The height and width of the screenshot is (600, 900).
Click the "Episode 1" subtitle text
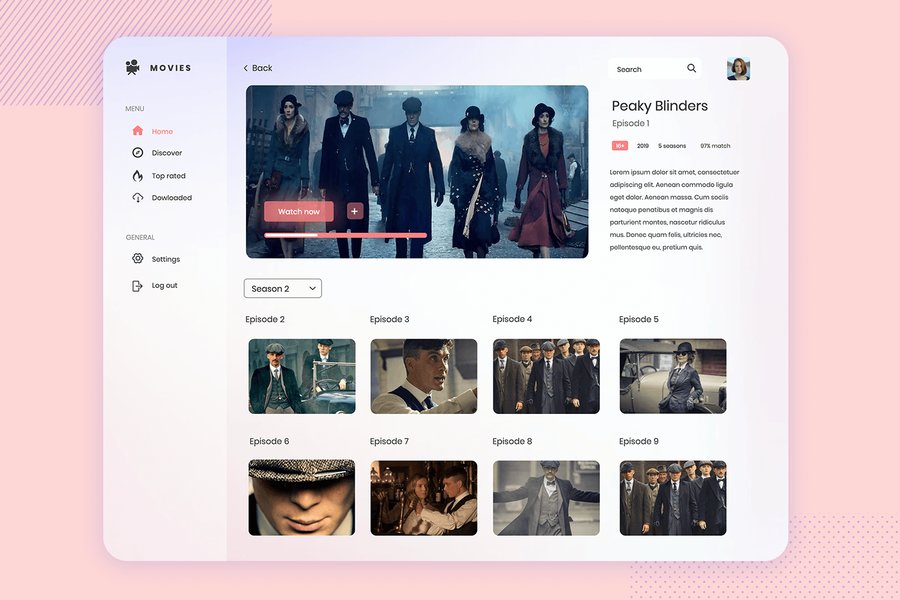(630, 123)
